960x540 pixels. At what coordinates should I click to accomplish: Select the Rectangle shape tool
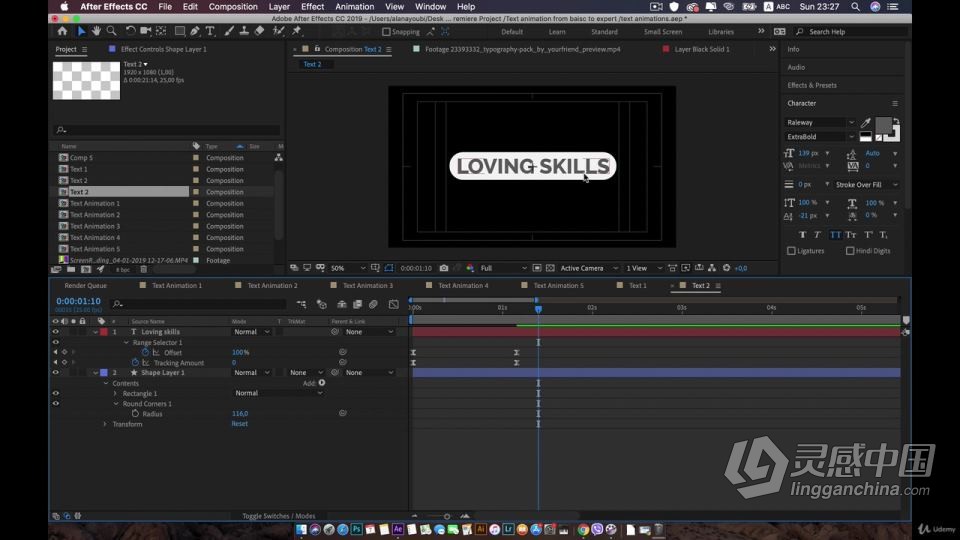[180, 31]
